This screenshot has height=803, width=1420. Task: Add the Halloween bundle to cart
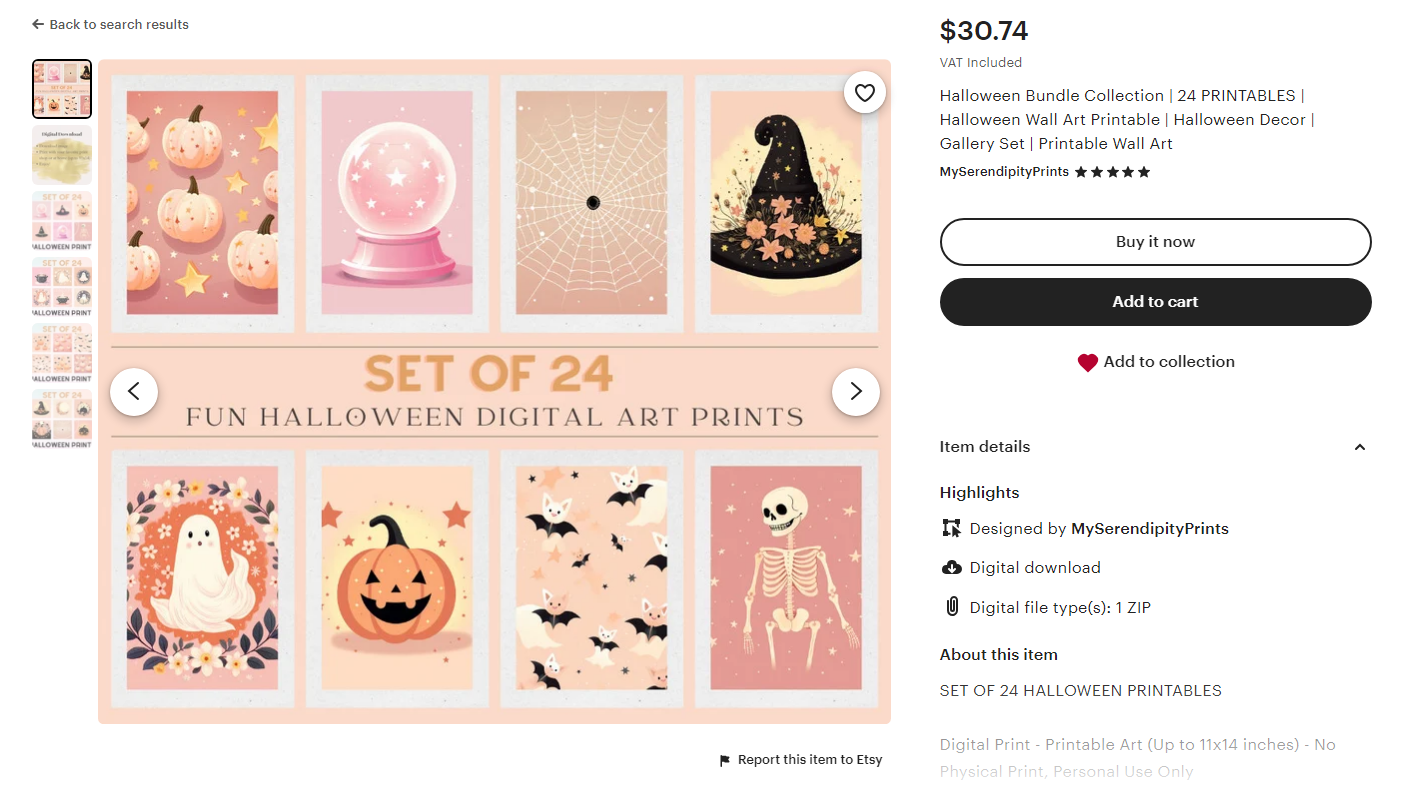(1155, 301)
